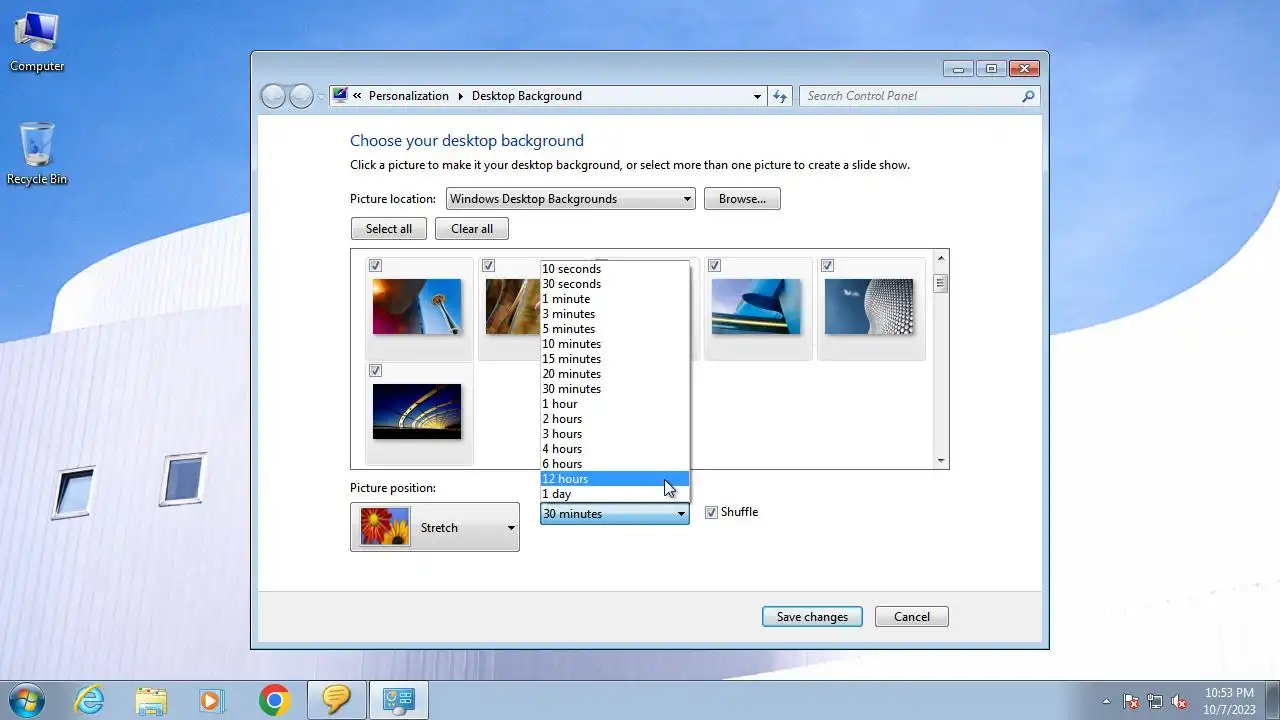Image resolution: width=1280 pixels, height=720 pixels.
Task: Show hidden tray icons arrow
Action: pyautogui.click(x=1106, y=701)
